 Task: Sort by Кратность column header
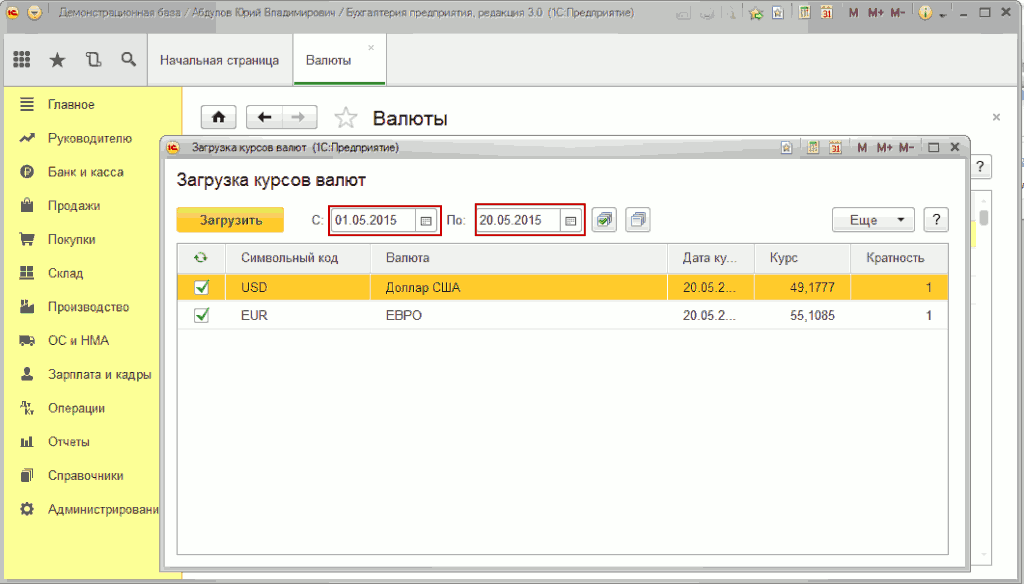tap(899, 258)
